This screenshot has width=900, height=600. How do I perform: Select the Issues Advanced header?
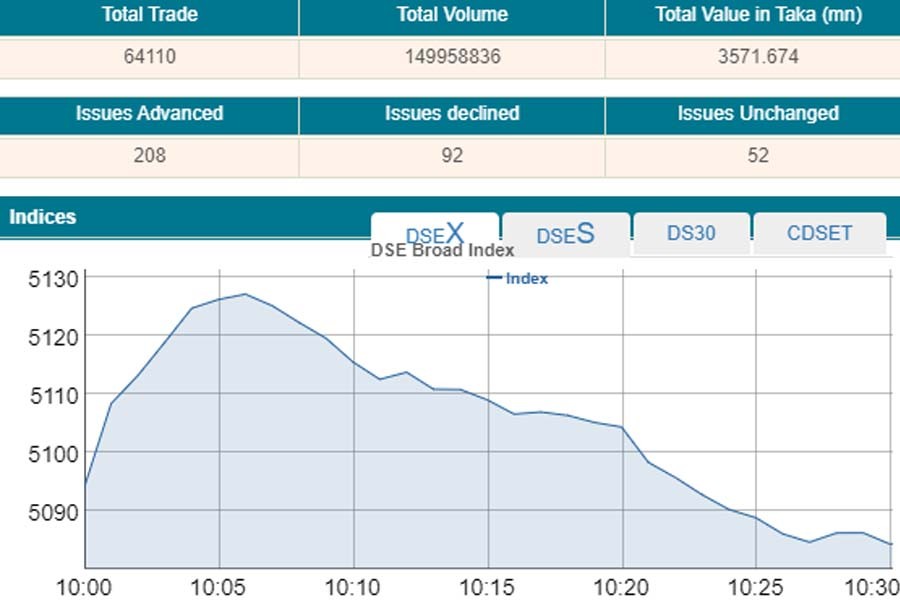149,114
